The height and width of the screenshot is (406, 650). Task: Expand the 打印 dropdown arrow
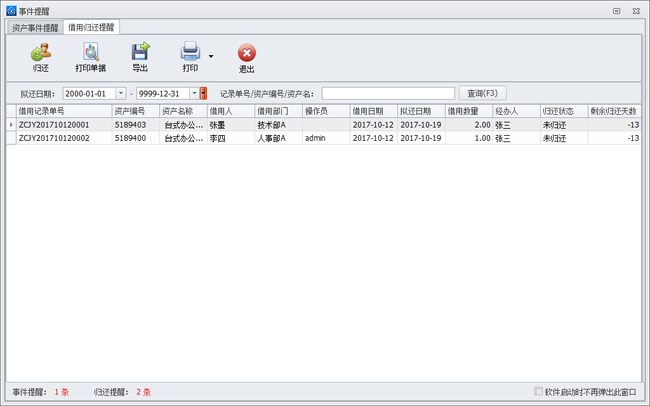(x=211, y=56)
